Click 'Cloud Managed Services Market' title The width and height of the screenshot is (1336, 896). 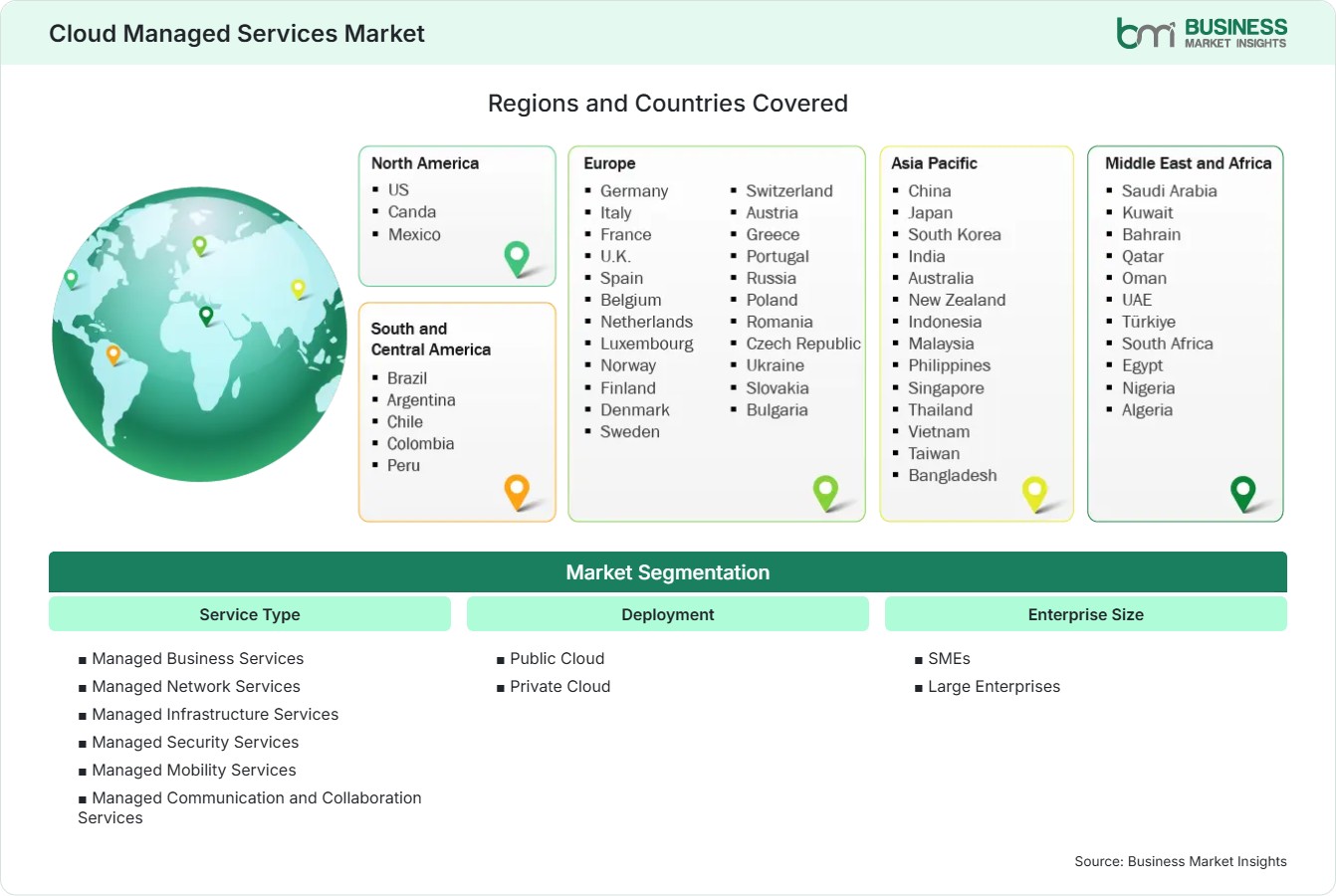(x=237, y=34)
